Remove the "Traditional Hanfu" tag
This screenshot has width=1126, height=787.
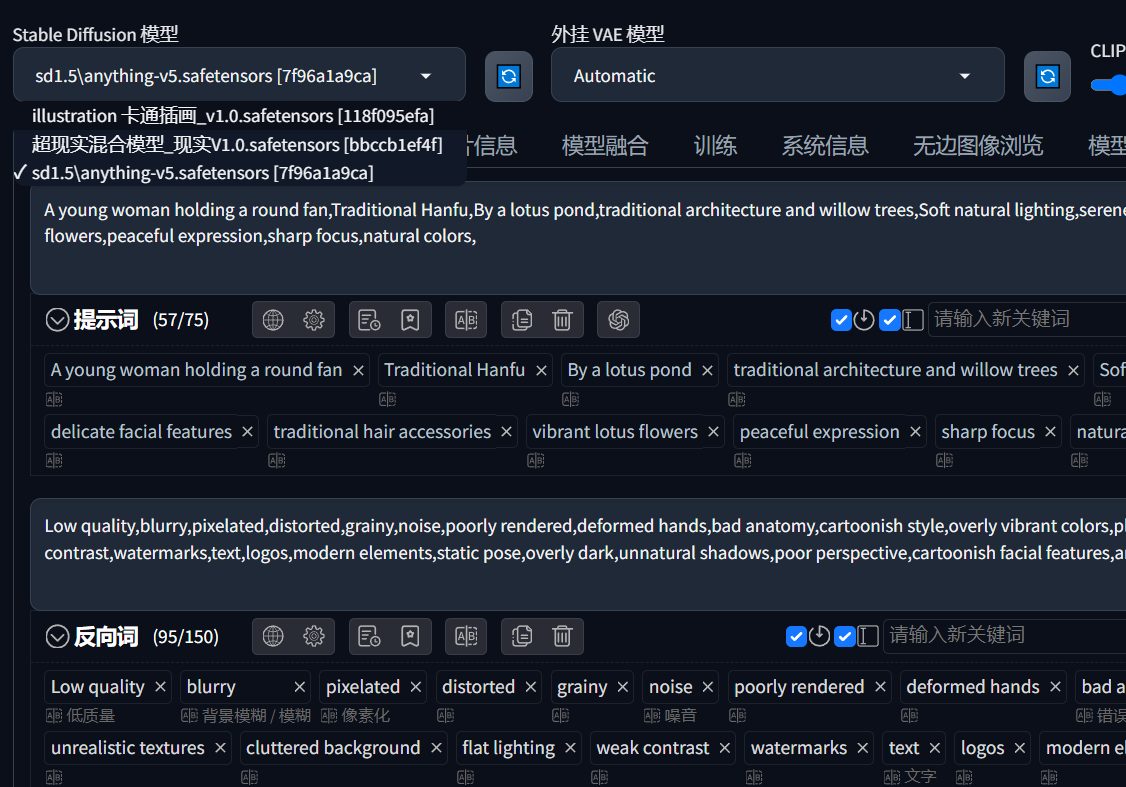pos(541,371)
